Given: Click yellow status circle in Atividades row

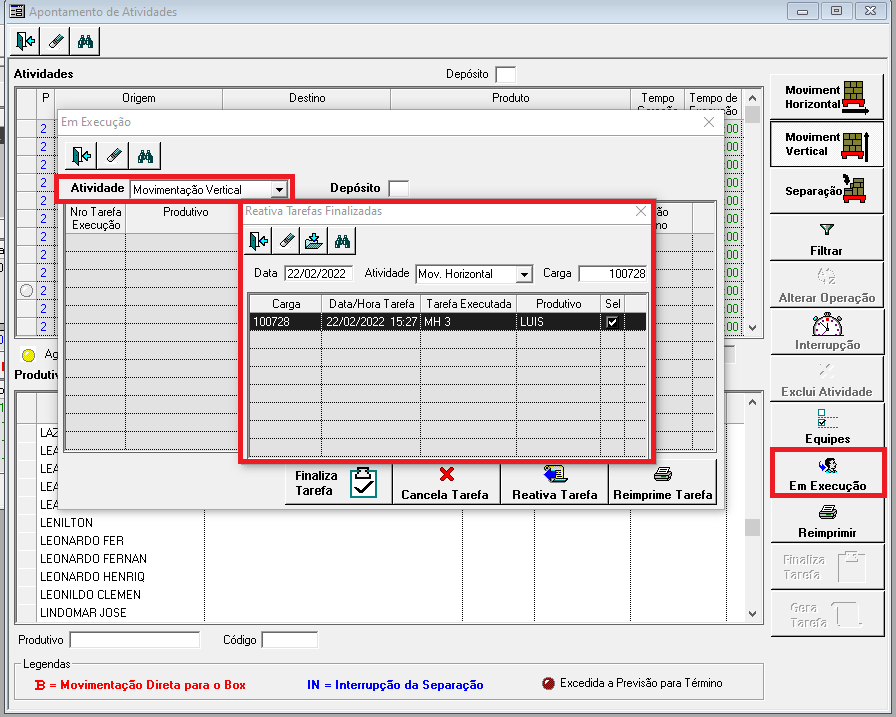Looking at the screenshot, I should (26, 290).
